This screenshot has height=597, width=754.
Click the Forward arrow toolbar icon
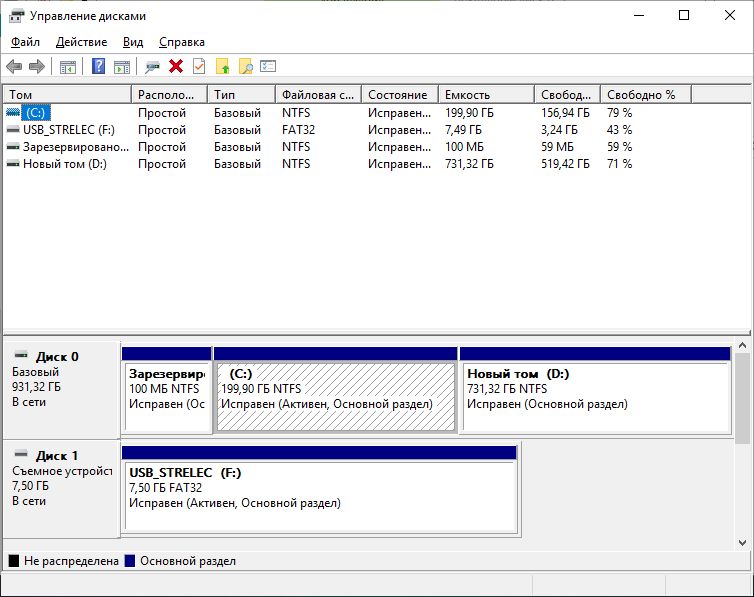pos(37,67)
